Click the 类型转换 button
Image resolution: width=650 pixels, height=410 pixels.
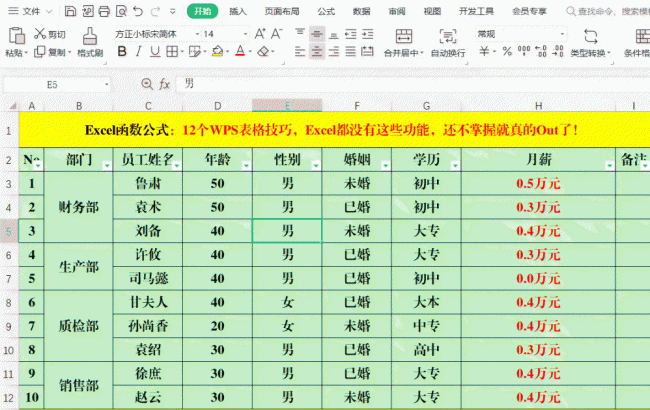(590, 42)
